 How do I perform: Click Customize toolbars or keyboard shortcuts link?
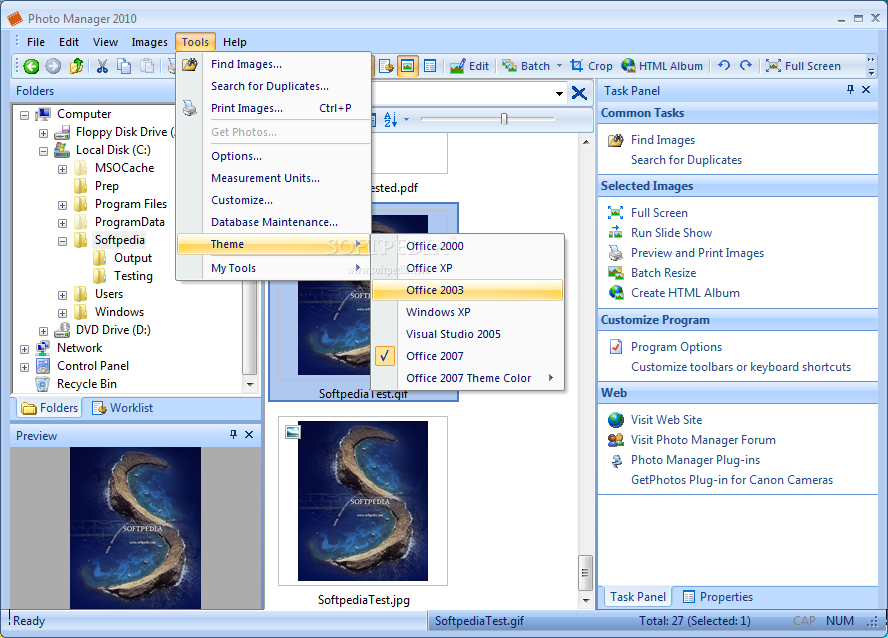coord(741,367)
